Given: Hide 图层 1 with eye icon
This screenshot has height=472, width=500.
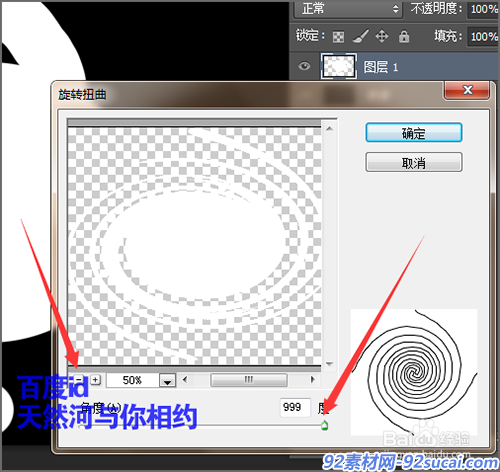Looking at the screenshot, I should tap(304, 66).
